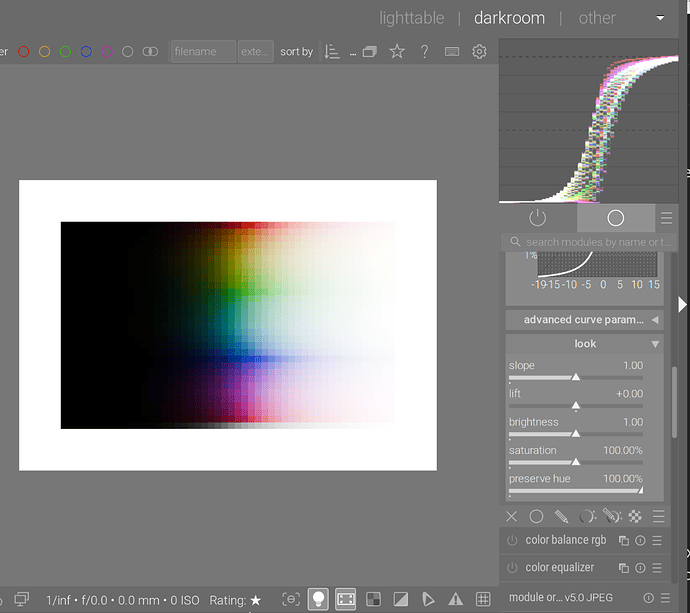Open the view switcher dropdown arrow

(660, 19)
